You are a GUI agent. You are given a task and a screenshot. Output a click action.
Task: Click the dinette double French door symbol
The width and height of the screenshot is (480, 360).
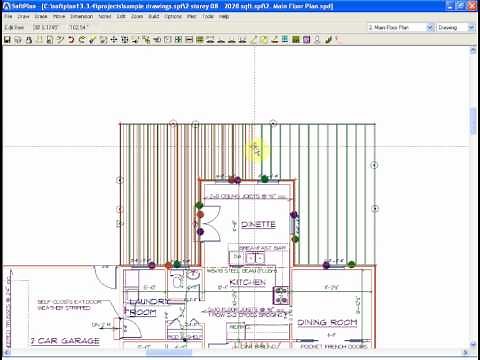(x=210, y=223)
